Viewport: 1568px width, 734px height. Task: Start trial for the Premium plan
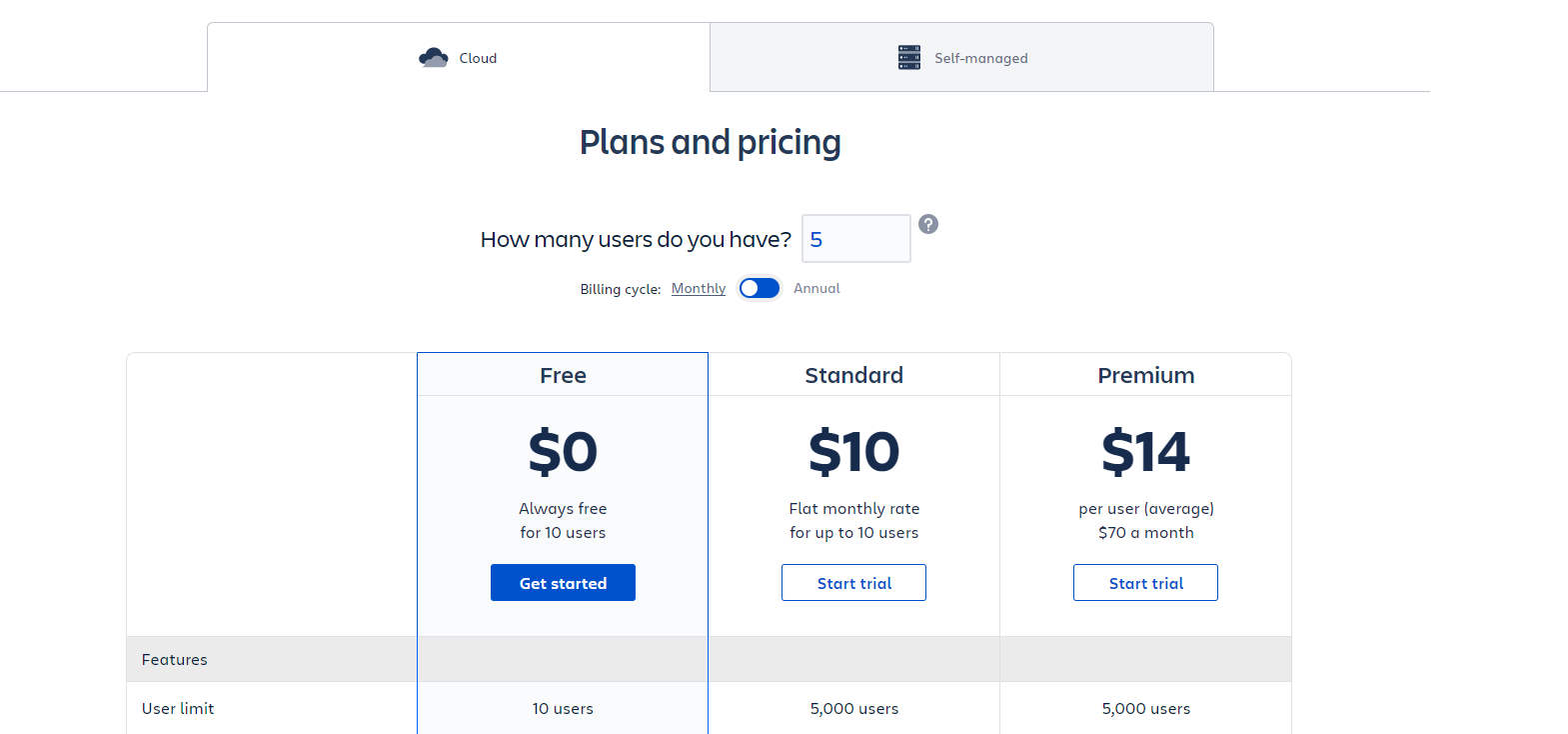point(1145,583)
